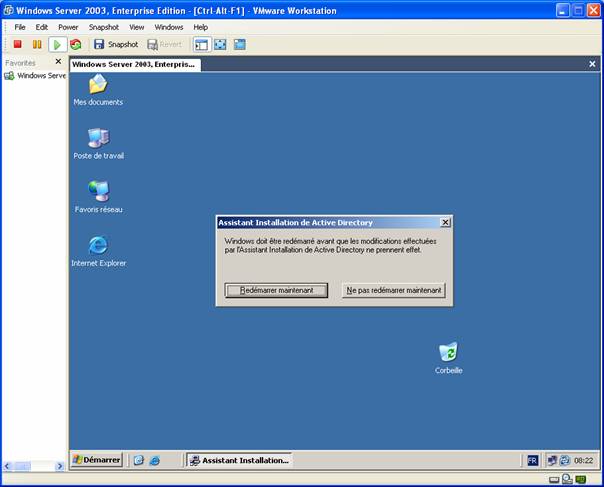The image size is (604, 487).
Task: Select the Windows Server 2003 Enterprise tab
Action: tap(134, 64)
